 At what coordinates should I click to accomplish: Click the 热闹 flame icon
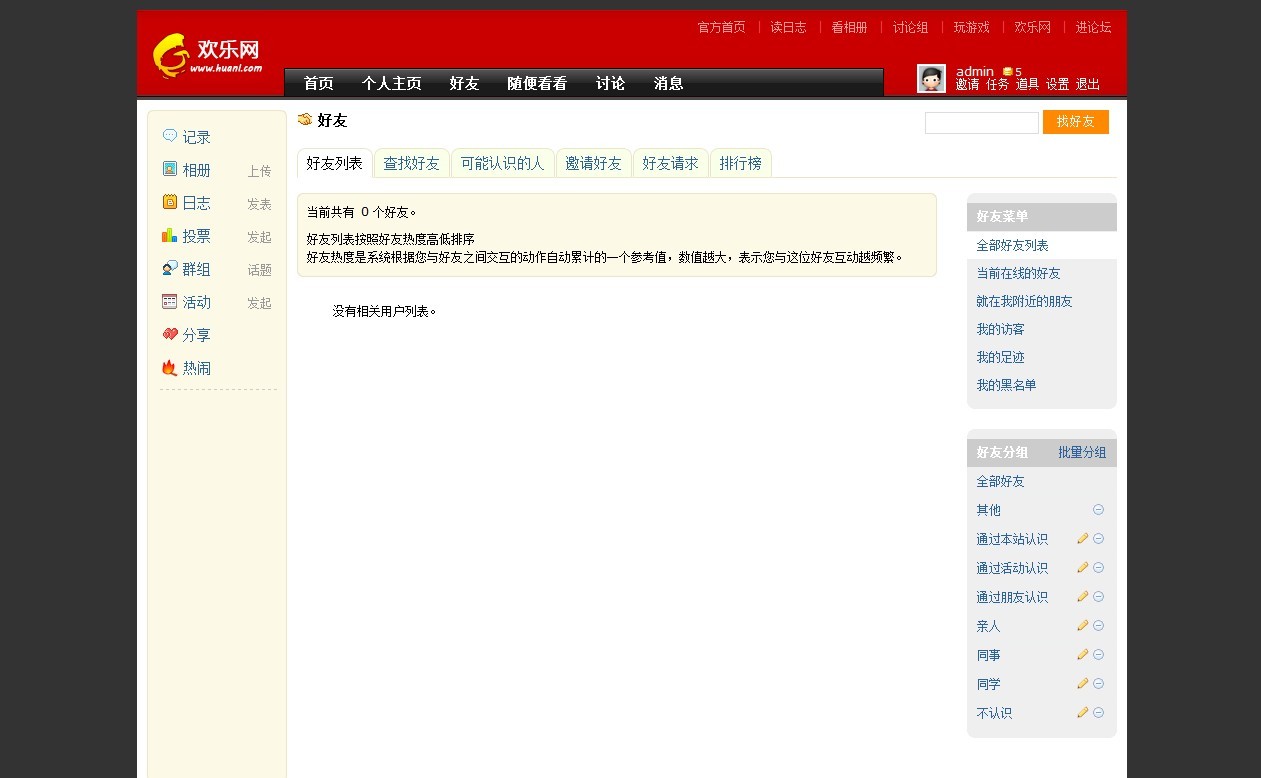pyautogui.click(x=170, y=367)
